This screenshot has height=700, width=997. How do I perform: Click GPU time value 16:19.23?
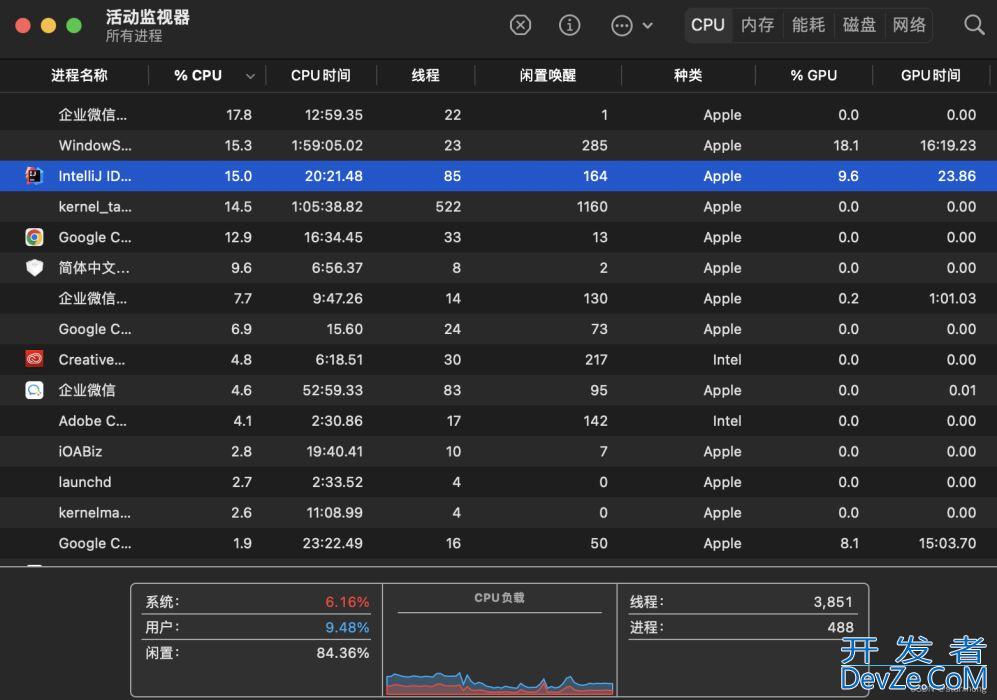pos(947,146)
